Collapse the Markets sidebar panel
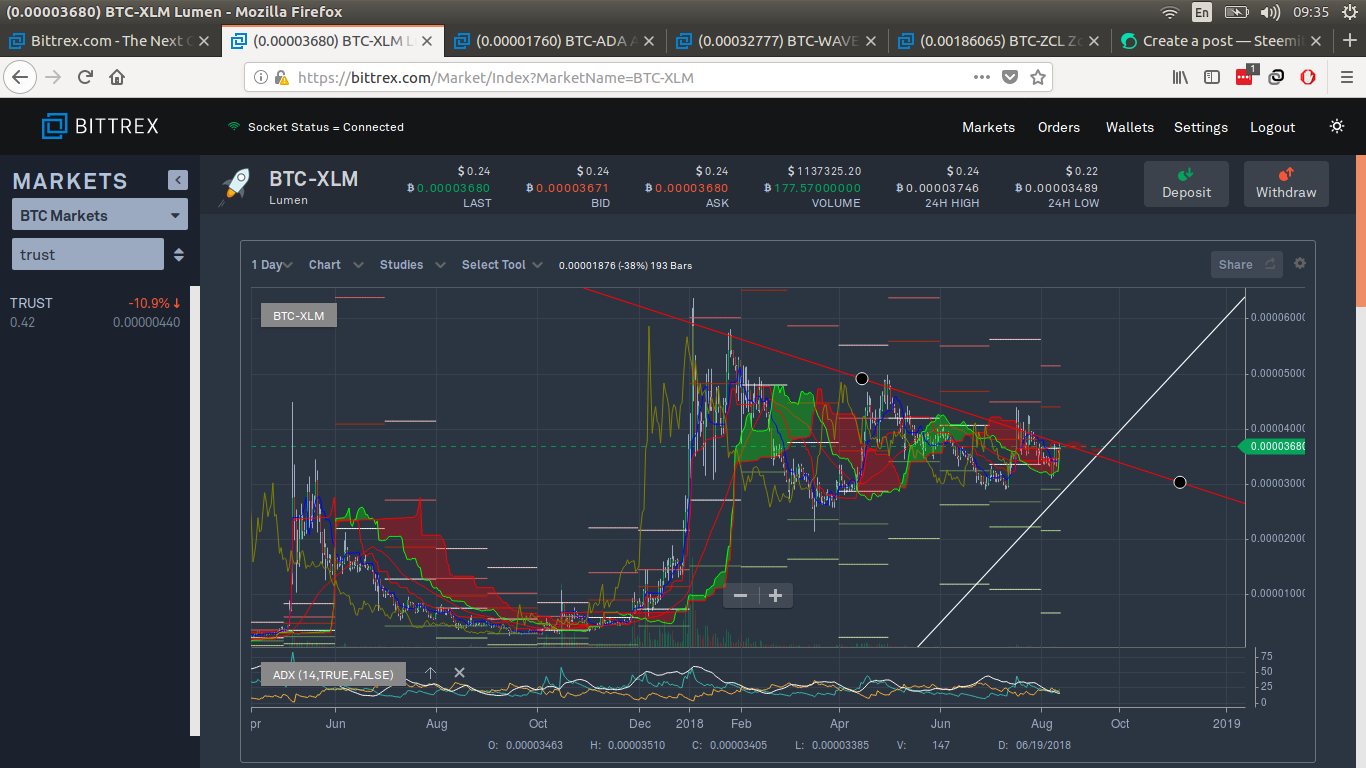This screenshot has width=1366, height=768. [x=178, y=180]
